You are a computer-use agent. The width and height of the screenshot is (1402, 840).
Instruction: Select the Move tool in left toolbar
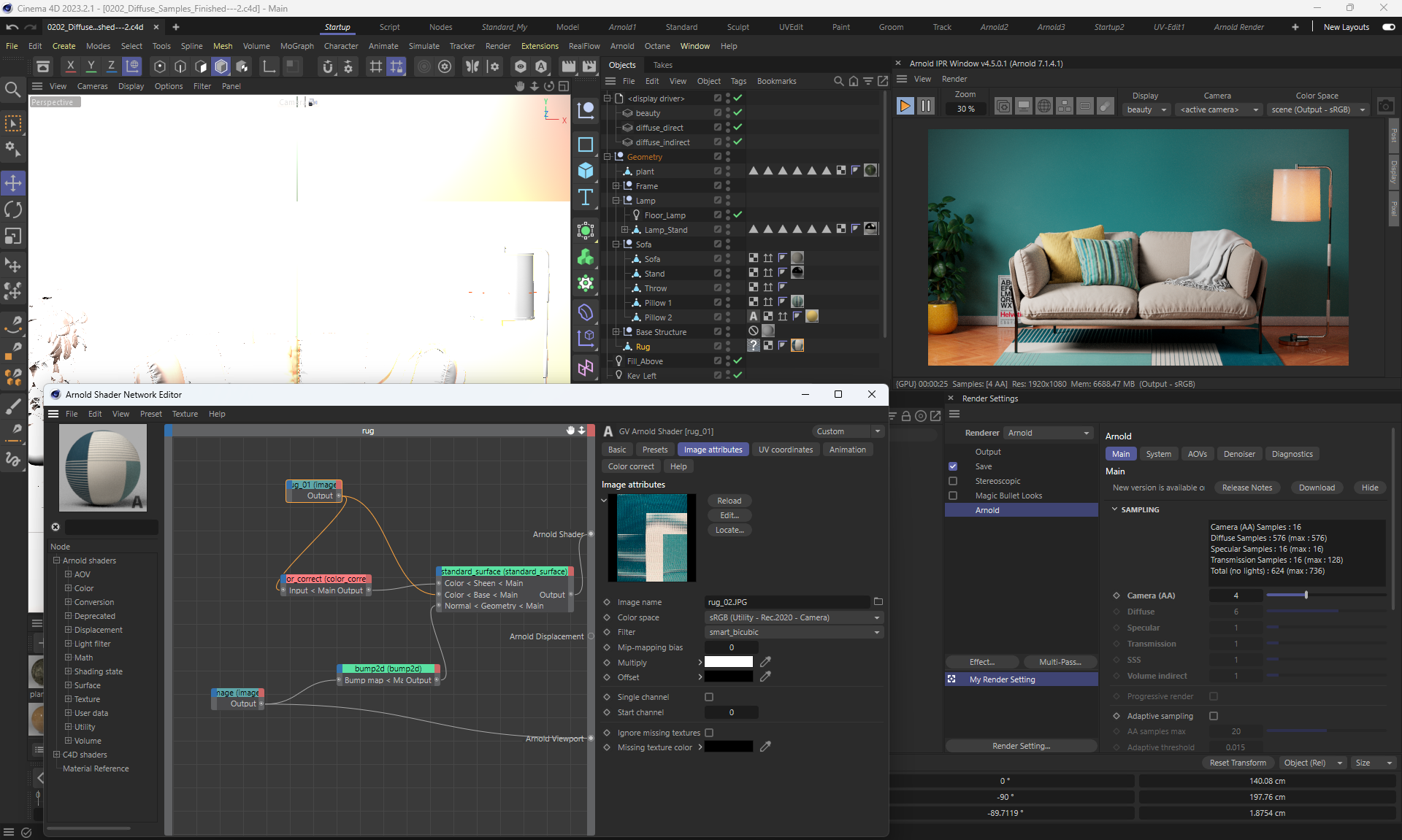click(x=13, y=182)
